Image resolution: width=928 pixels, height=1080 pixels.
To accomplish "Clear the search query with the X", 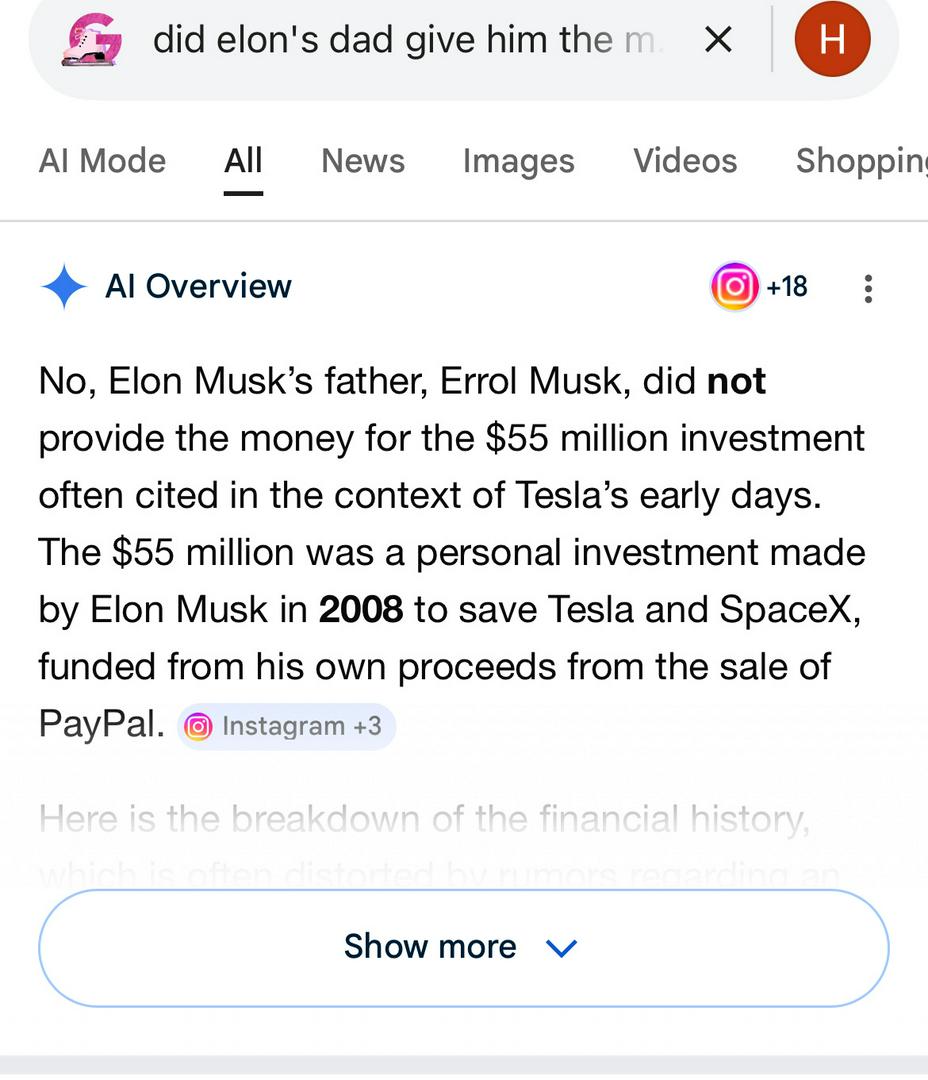I will click(x=718, y=40).
